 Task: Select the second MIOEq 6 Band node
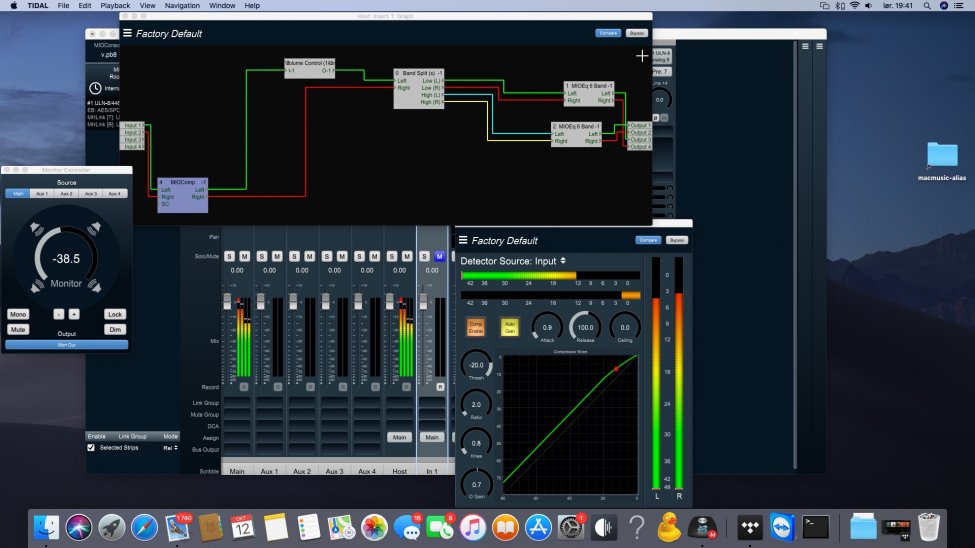576,134
